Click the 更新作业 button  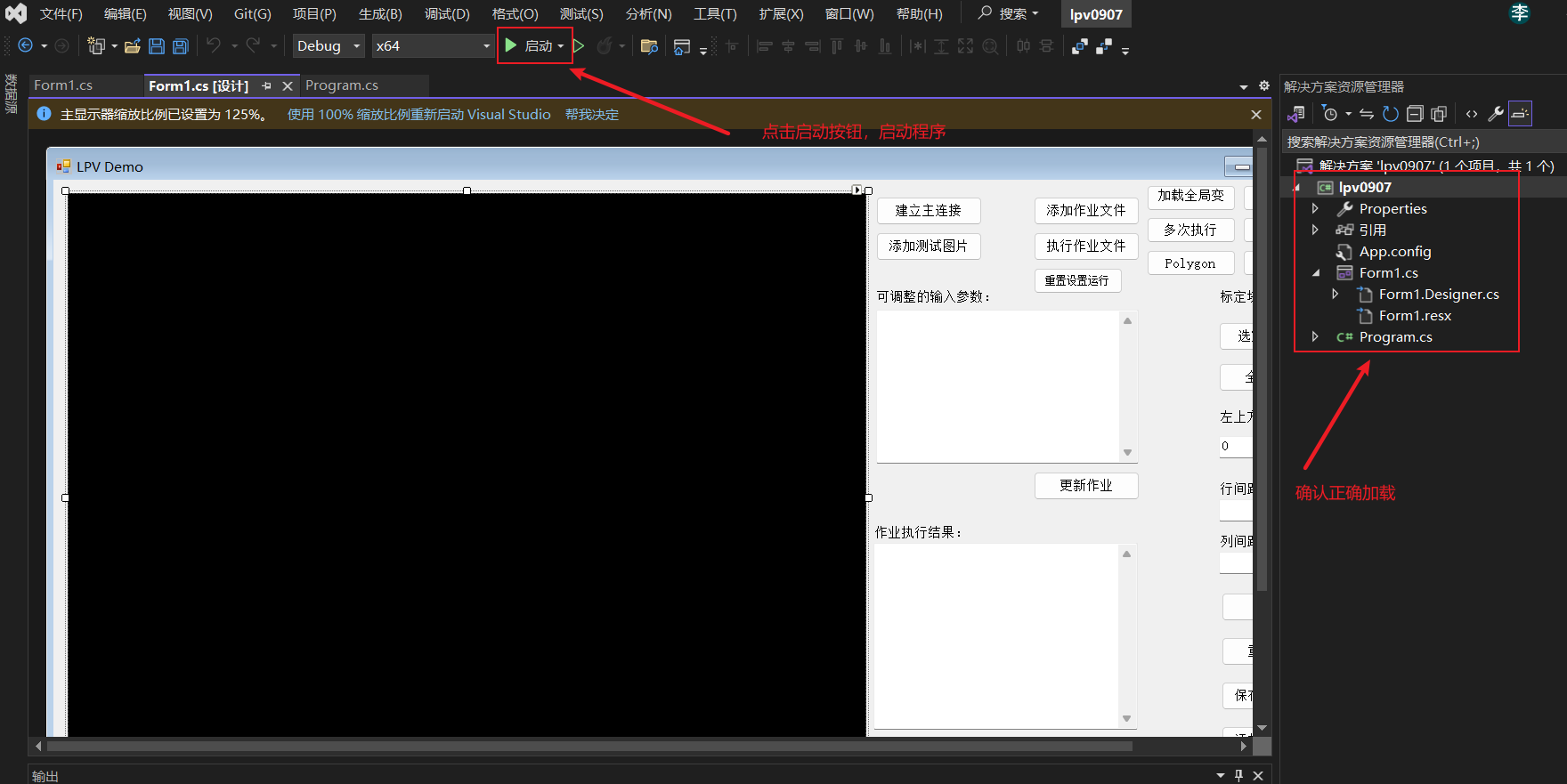pyautogui.click(x=1086, y=486)
